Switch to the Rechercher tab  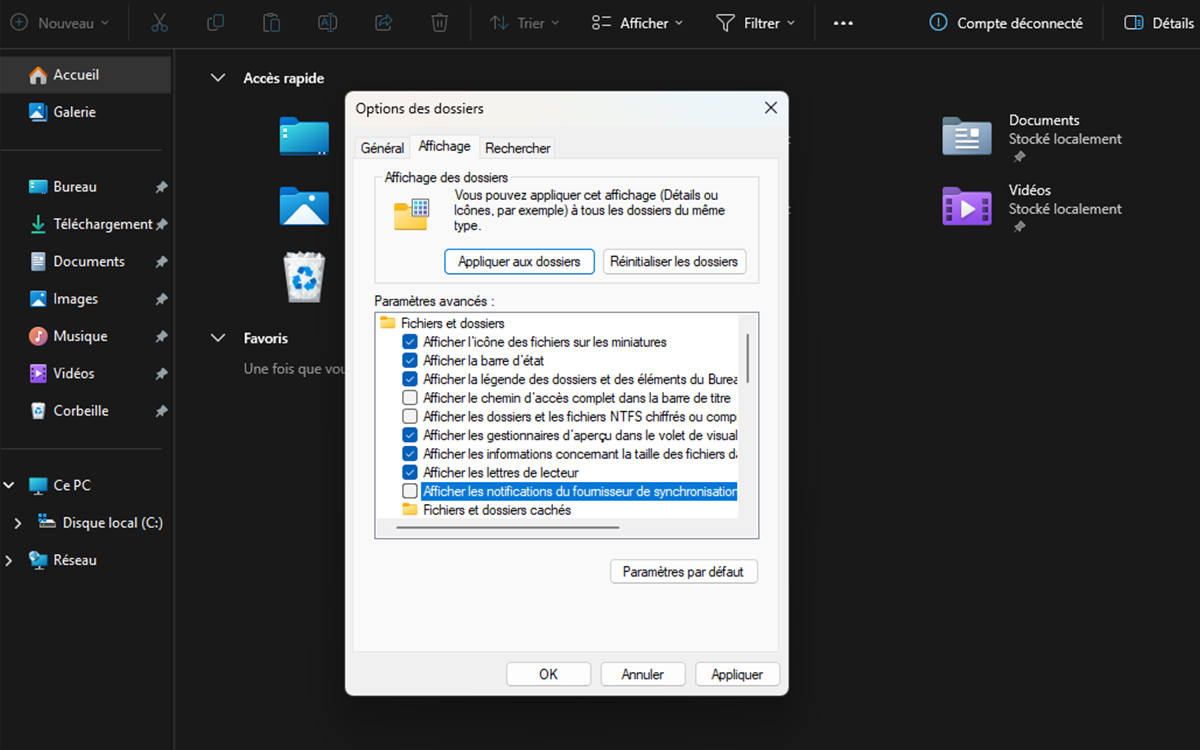coord(517,148)
